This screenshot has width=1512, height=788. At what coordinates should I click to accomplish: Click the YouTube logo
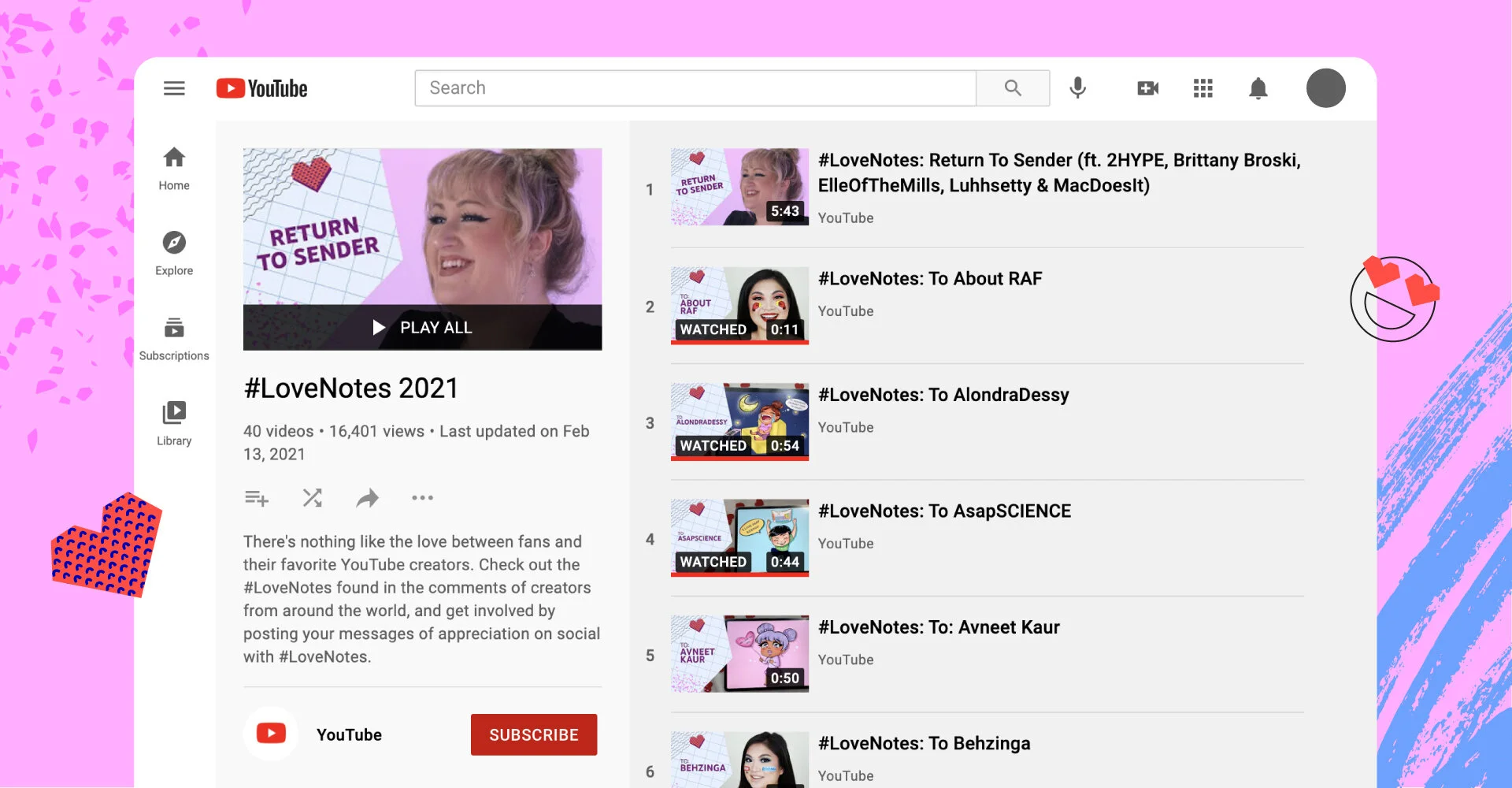pos(262,88)
